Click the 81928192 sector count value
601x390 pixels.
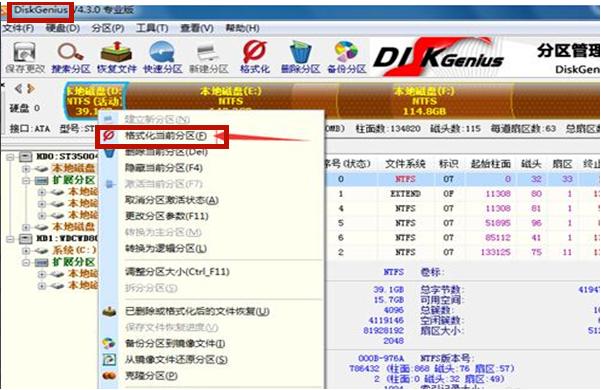coord(383,330)
